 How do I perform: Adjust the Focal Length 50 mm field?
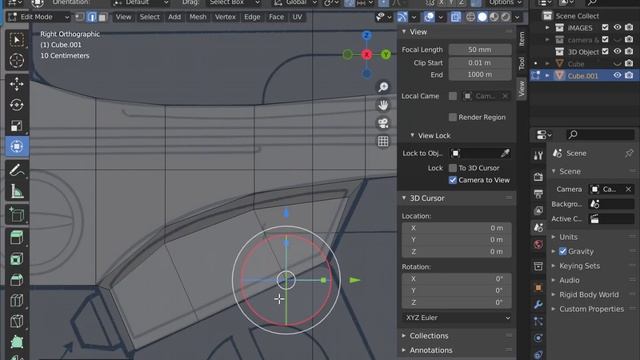[x=480, y=49]
